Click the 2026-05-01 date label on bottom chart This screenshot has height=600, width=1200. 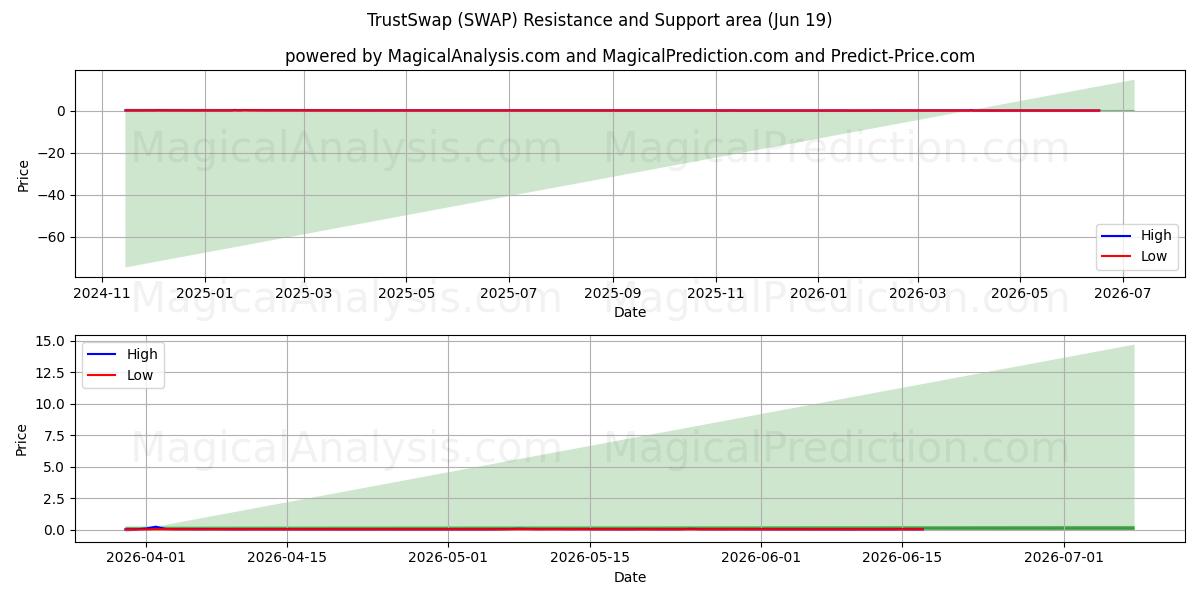448,559
